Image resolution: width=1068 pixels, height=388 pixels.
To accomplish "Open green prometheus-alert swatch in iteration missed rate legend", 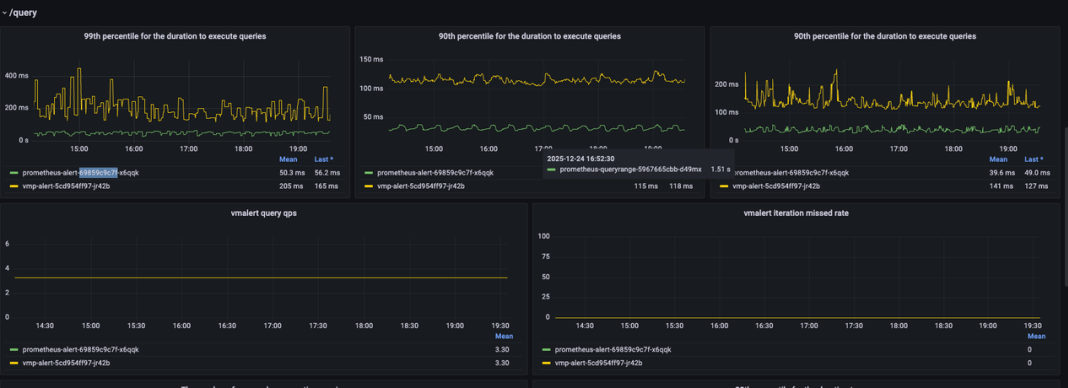I will click(x=547, y=349).
